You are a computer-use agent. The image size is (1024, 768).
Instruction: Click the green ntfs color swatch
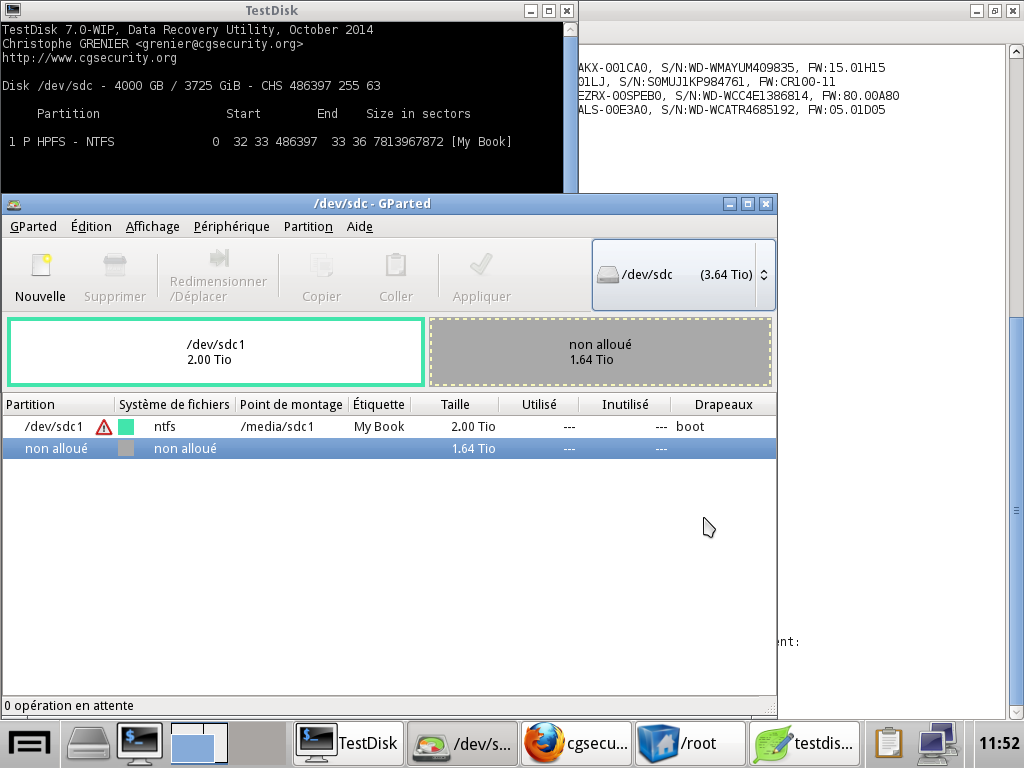pos(126,427)
